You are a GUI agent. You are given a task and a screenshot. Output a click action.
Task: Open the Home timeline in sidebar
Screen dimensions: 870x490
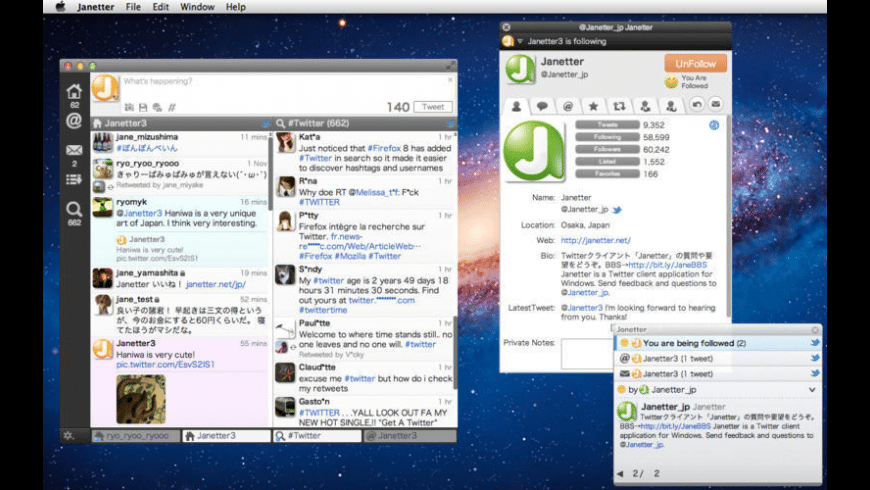(73, 91)
